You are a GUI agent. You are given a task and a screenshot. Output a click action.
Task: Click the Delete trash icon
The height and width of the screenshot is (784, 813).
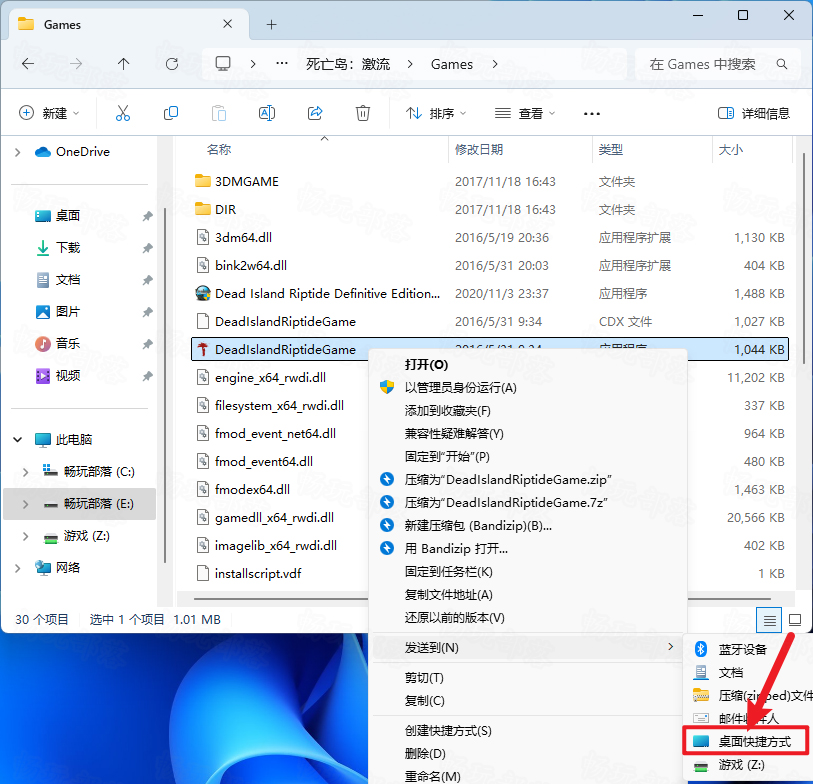coord(362,113)
